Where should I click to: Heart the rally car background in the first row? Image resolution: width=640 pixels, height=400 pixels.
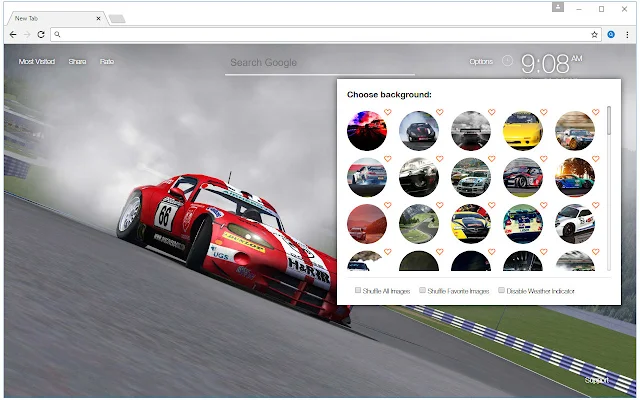(596, 112)
